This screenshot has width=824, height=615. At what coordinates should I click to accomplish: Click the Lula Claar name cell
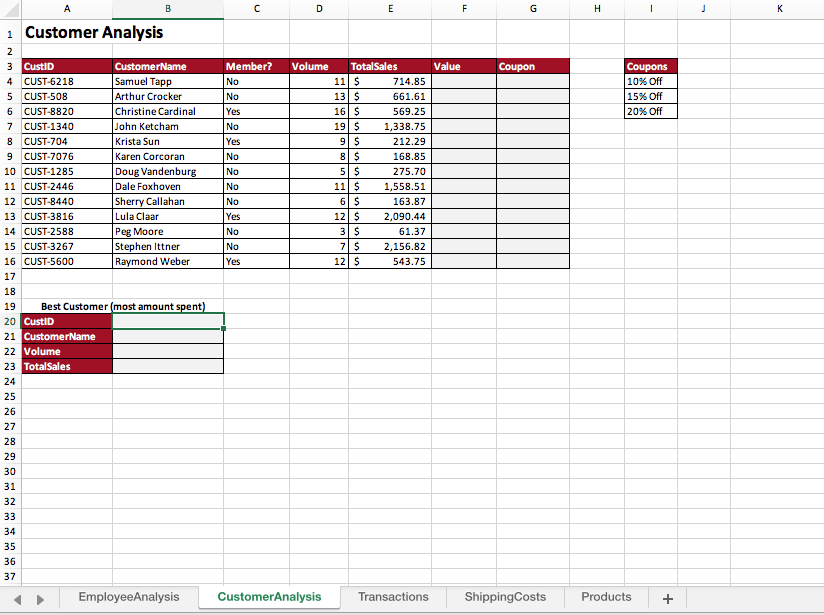[x=168, y=216]
